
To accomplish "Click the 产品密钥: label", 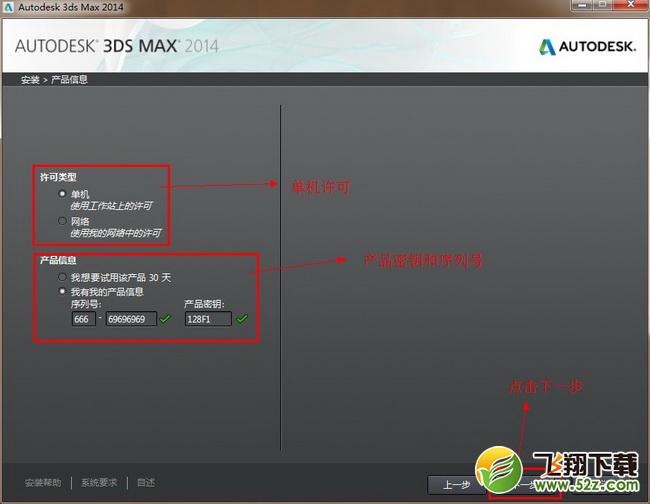I will click(x=204, y=304).
